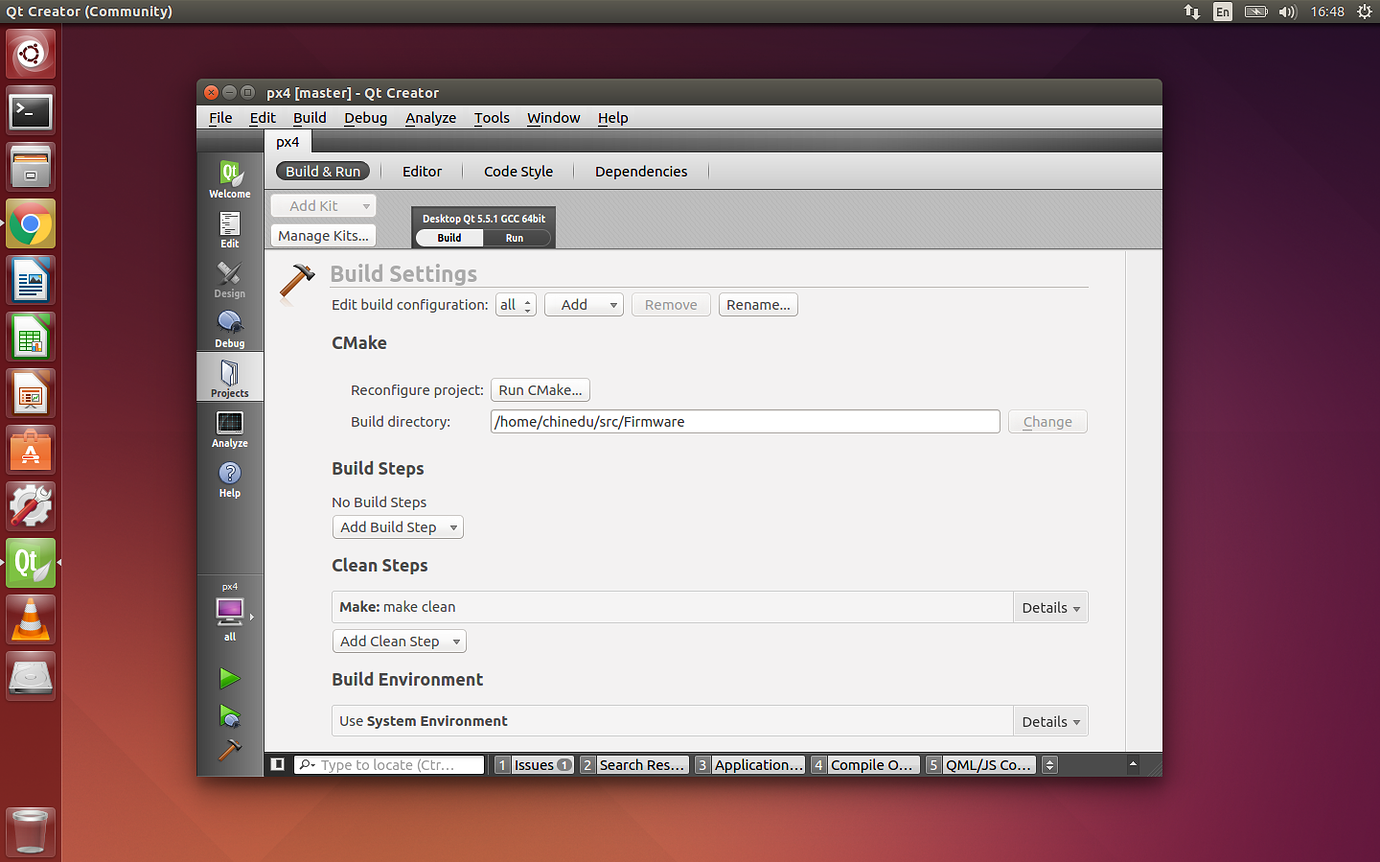
Task: Click the green Run button
Action: coord(230,679)
